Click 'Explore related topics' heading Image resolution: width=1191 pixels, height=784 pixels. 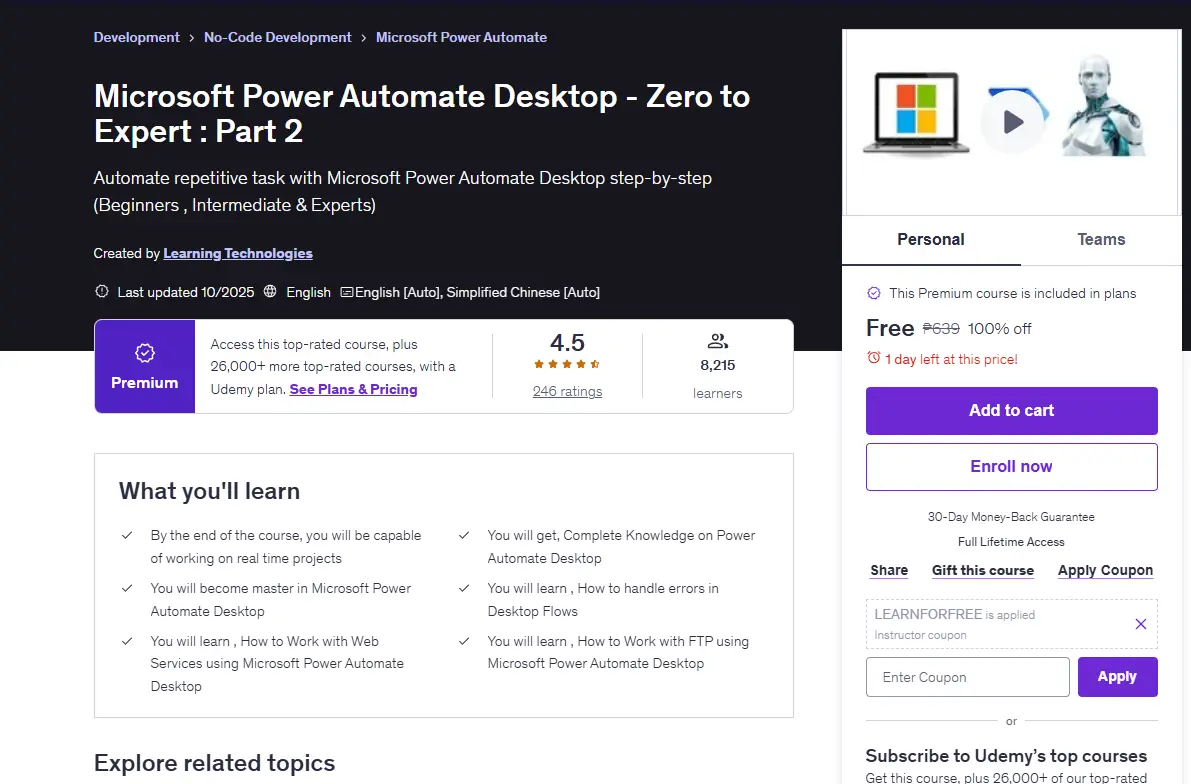tap(214, 763)
